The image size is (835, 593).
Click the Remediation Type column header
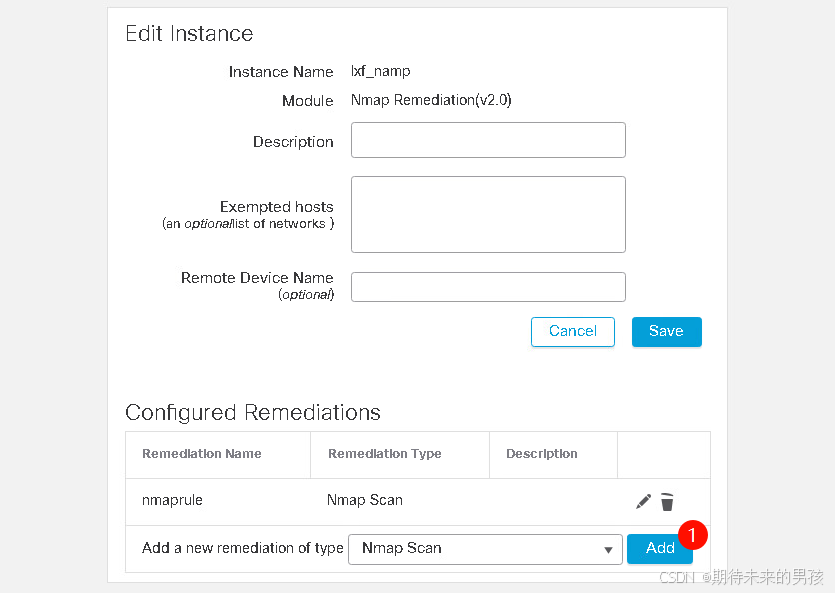[x=384, y=454]
